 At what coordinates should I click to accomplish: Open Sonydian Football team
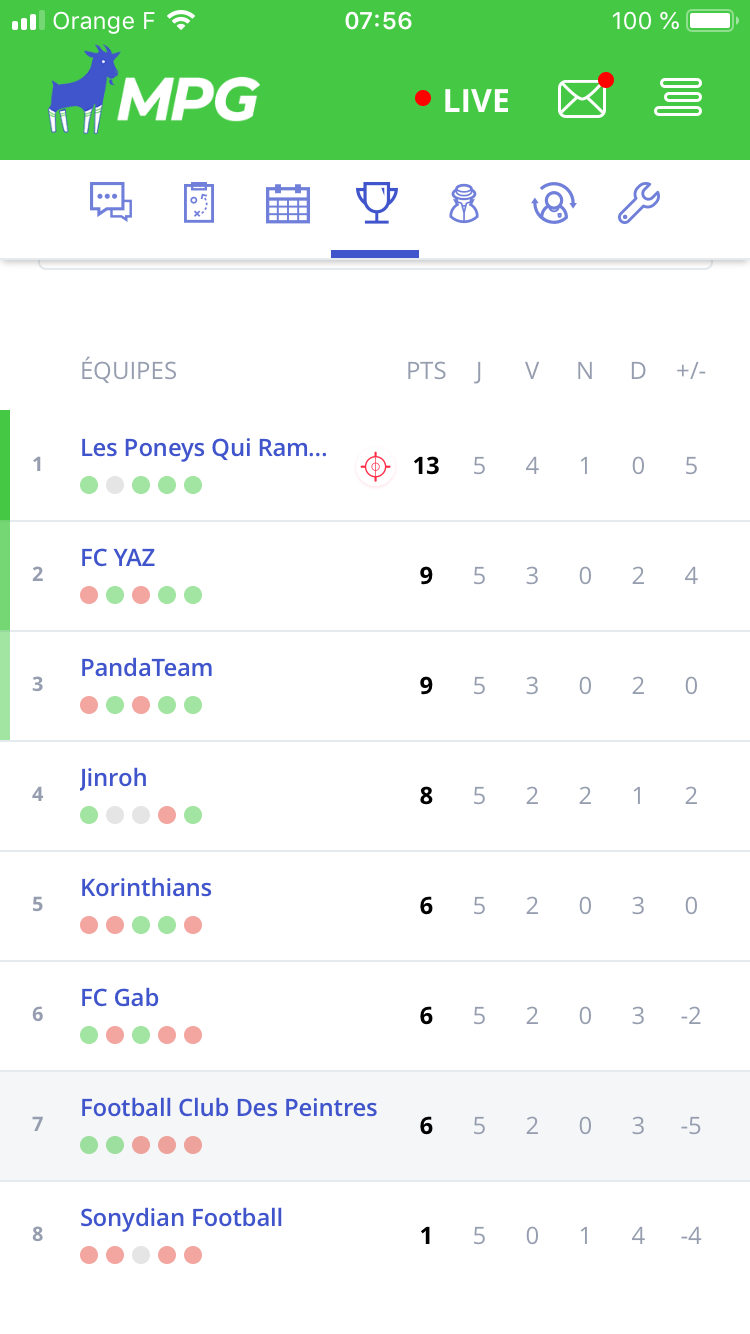pos(181,1218)
